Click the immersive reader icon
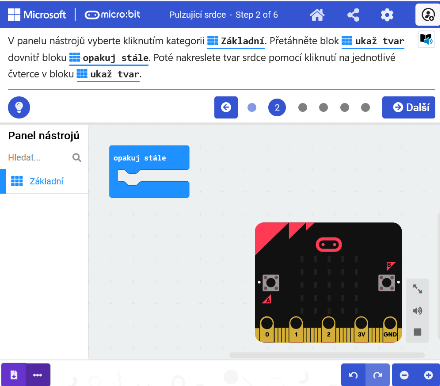440x386 pixels. coord(426,40)
